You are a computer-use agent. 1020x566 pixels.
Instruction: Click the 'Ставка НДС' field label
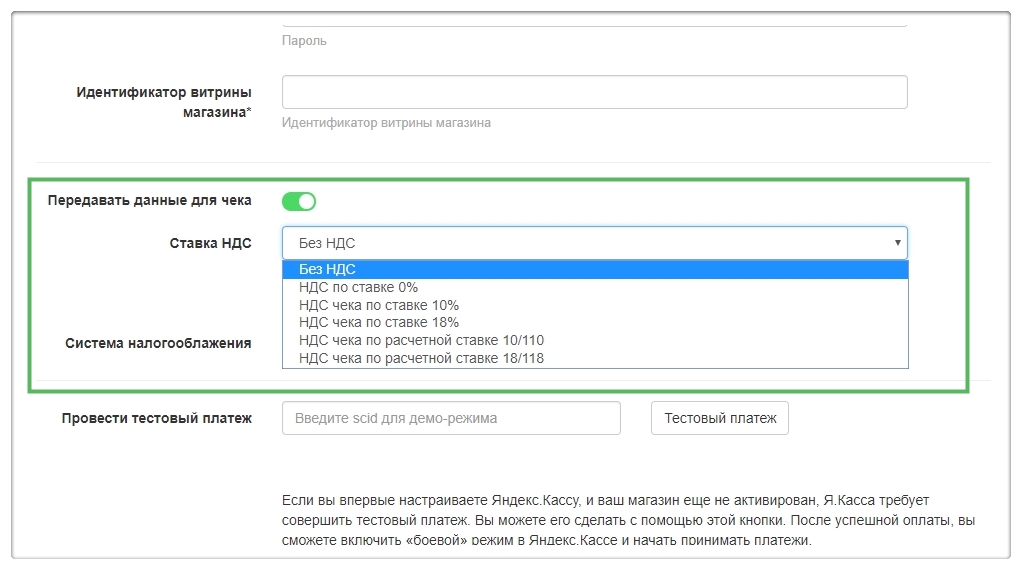210,243
